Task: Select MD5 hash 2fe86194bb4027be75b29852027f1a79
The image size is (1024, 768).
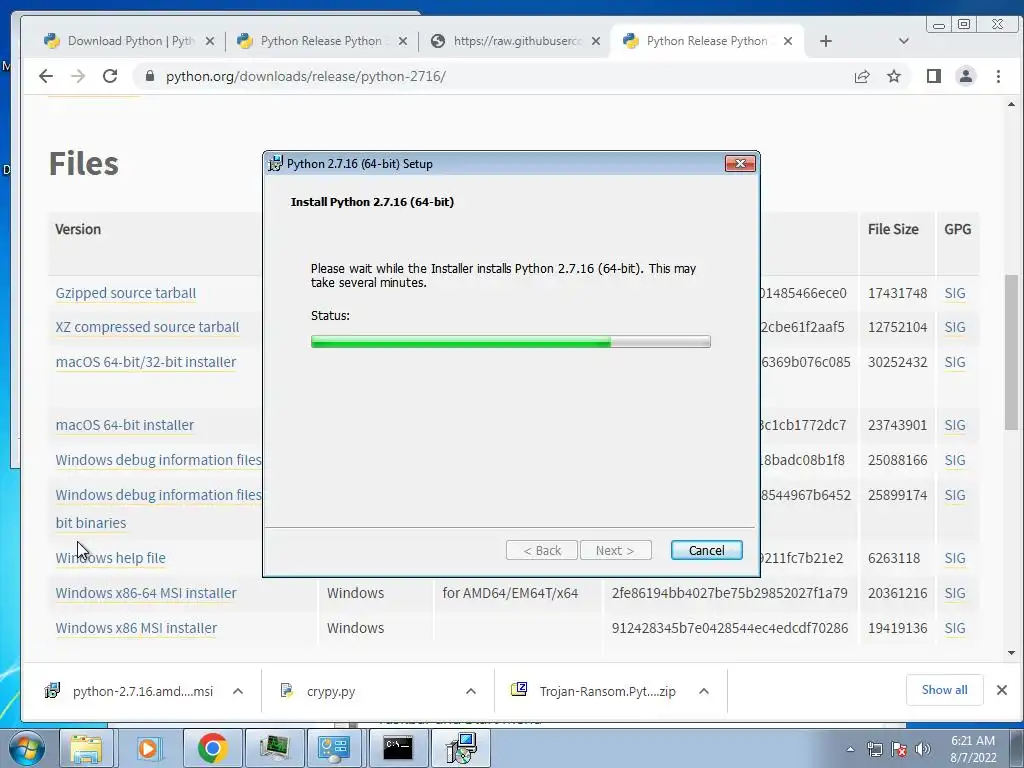Action: 729,593
